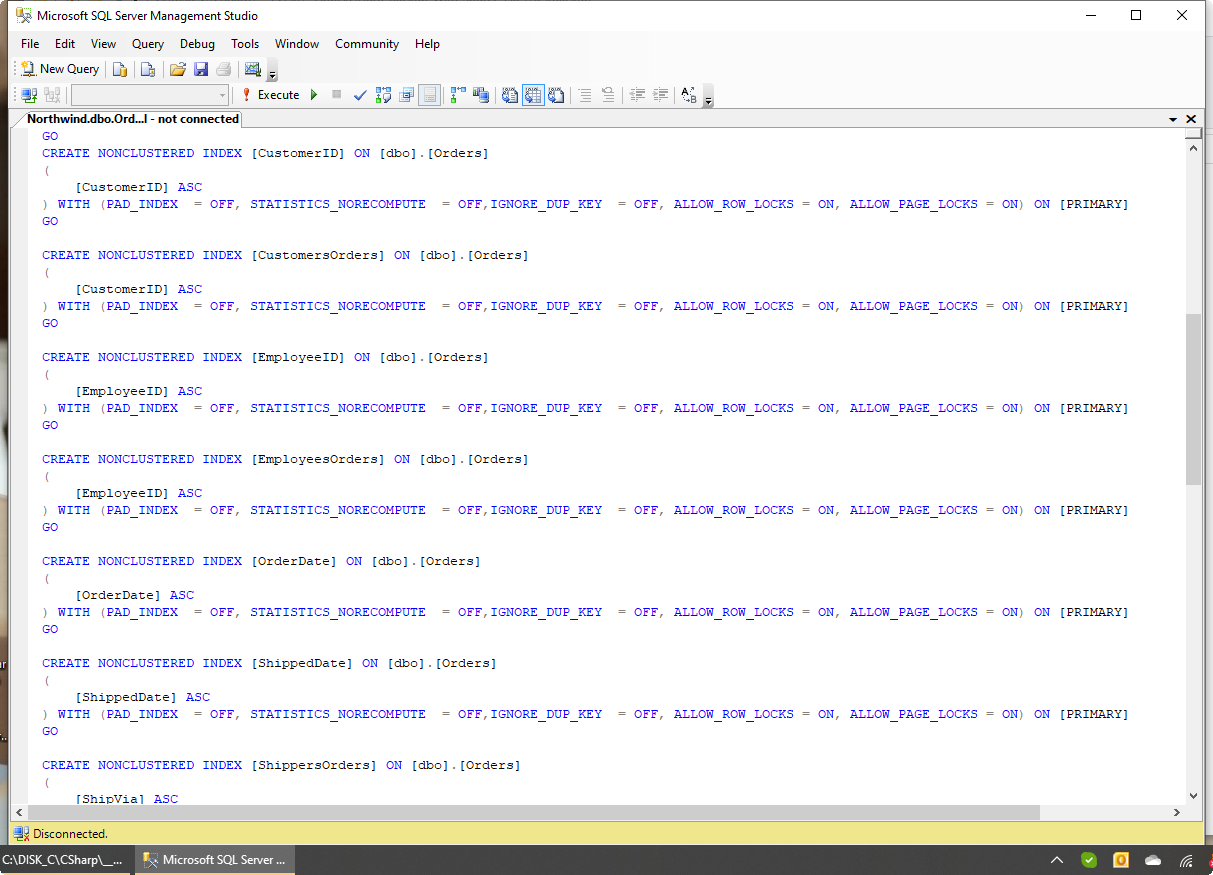Click the Query Options icon
Screen dimensions: 1213x875
[x=406, y=95]
